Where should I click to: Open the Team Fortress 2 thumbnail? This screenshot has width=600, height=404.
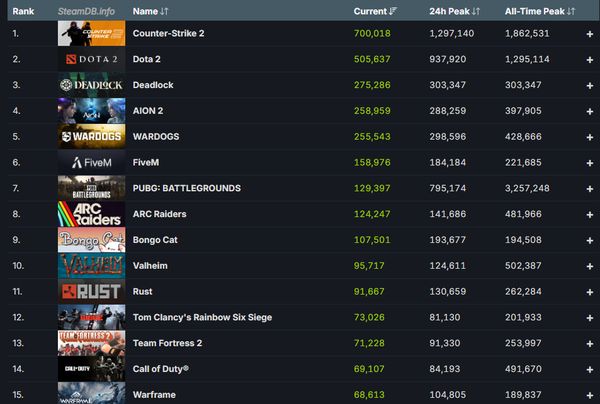(91, 343)
